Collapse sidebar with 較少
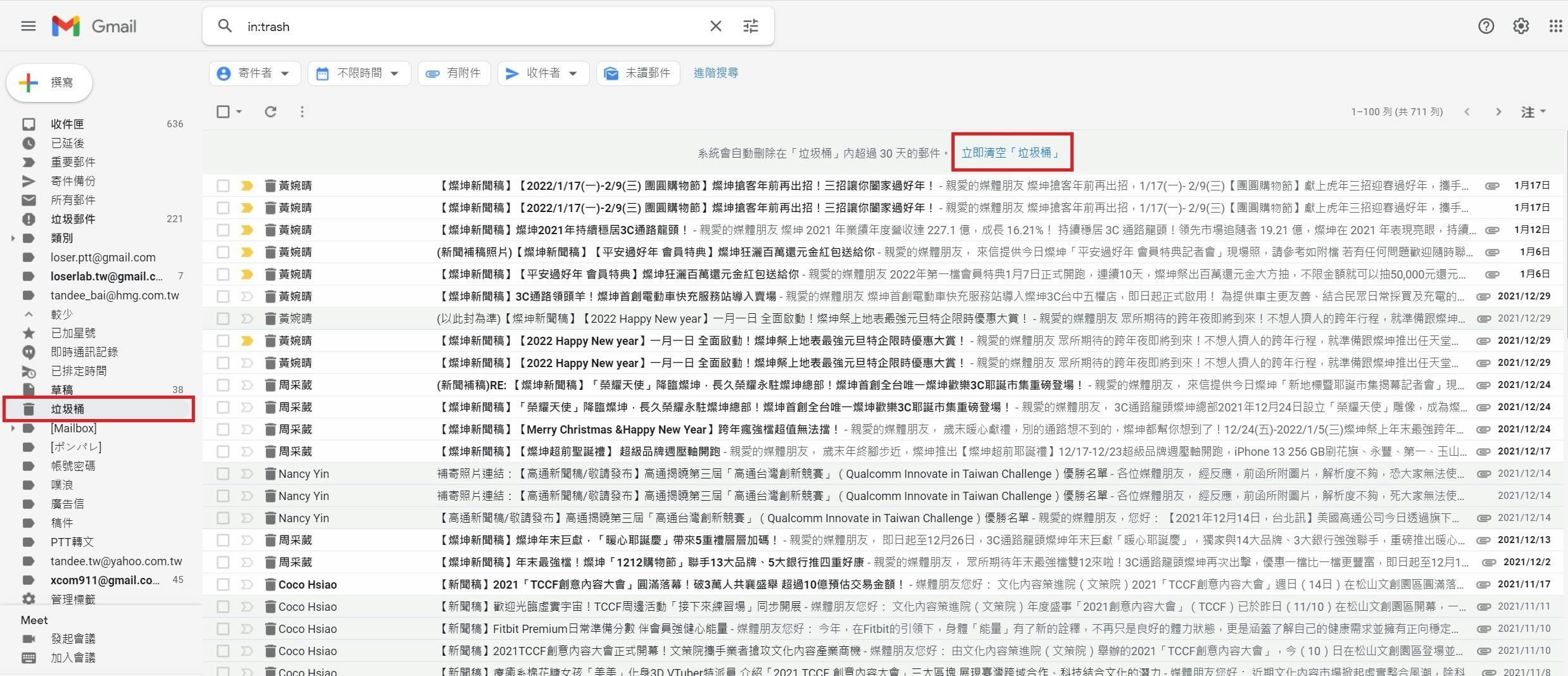 coord(61,314)
